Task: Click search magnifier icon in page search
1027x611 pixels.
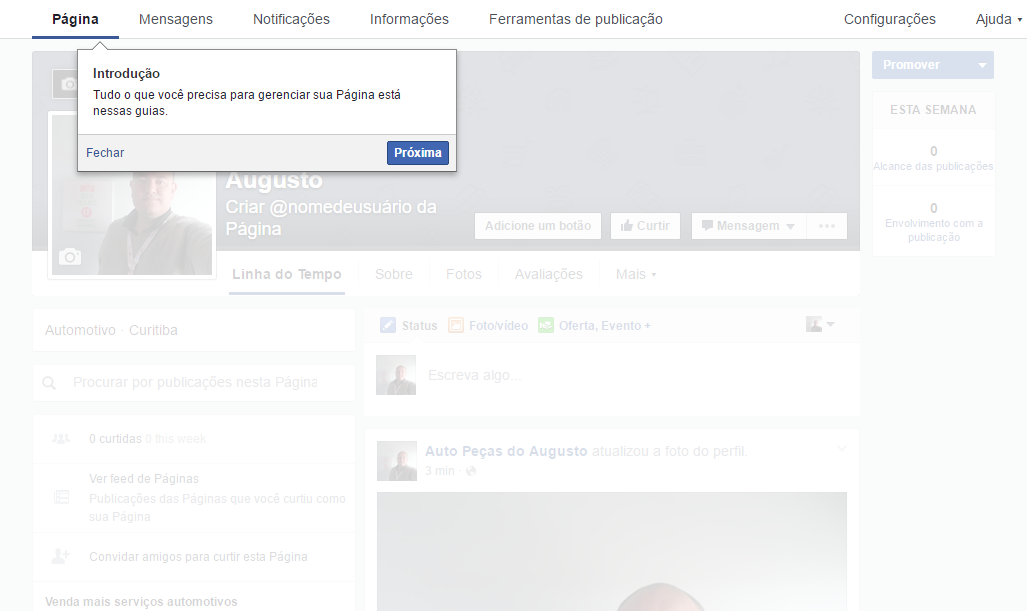Action: 49,382
